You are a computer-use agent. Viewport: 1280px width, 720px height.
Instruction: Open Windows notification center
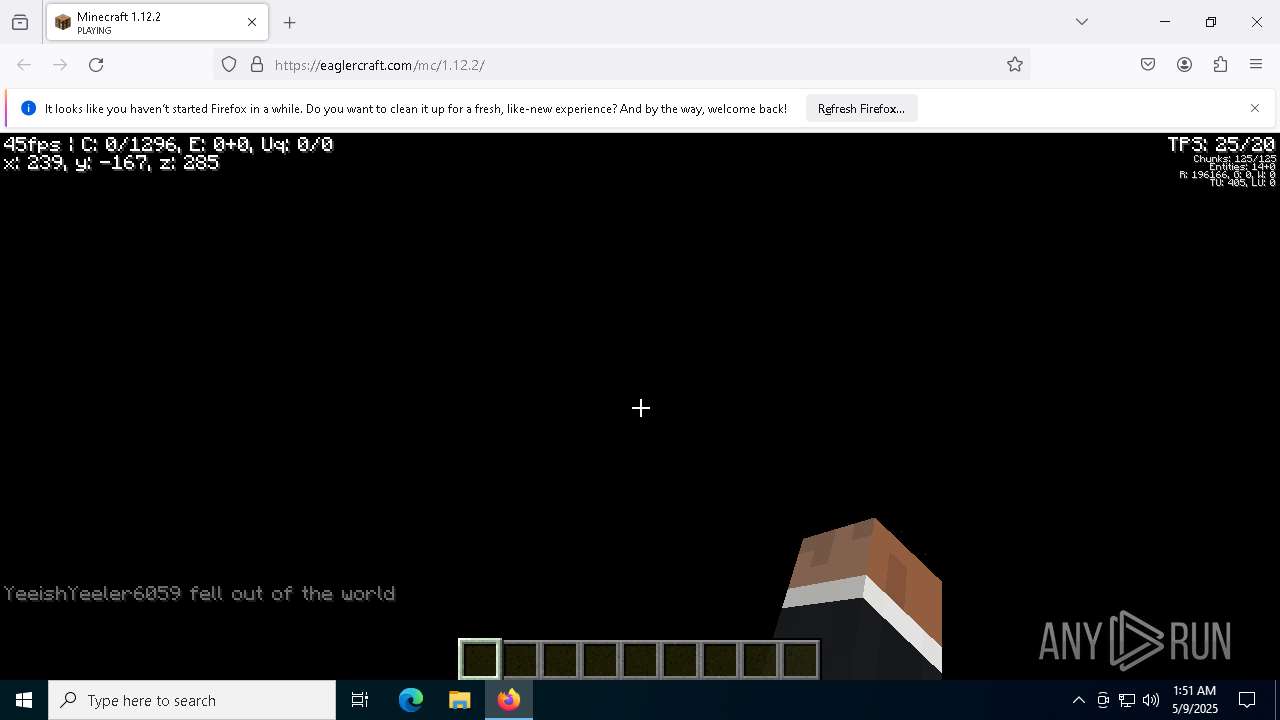[x=1247, y=700]
